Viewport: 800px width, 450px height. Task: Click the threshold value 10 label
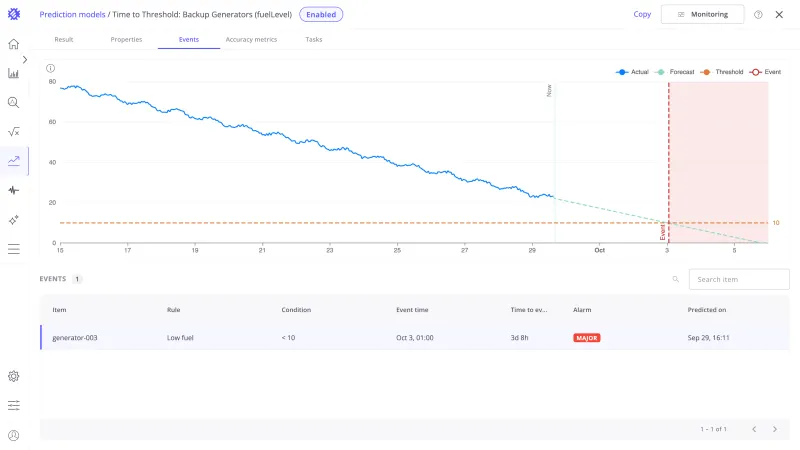pos(776,223)
